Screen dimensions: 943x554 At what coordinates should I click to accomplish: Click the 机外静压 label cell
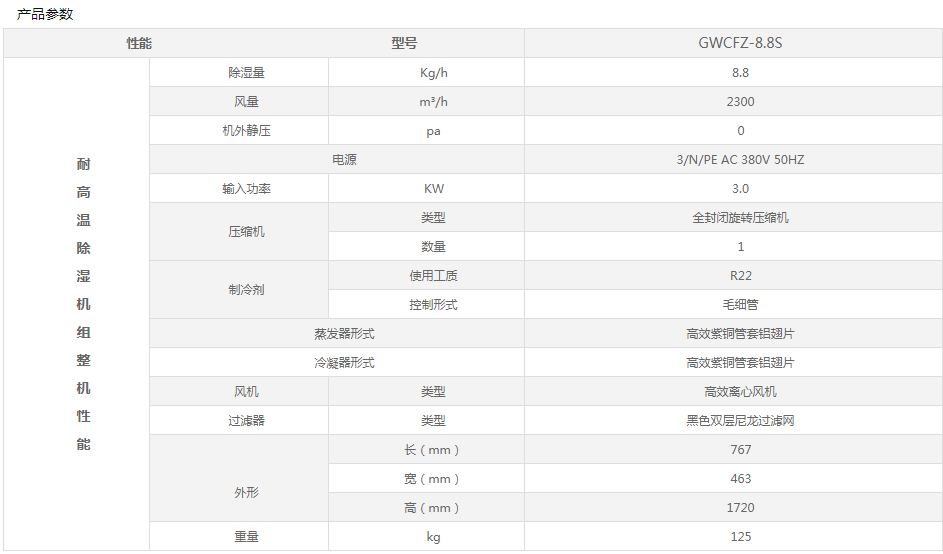(246, 131)
